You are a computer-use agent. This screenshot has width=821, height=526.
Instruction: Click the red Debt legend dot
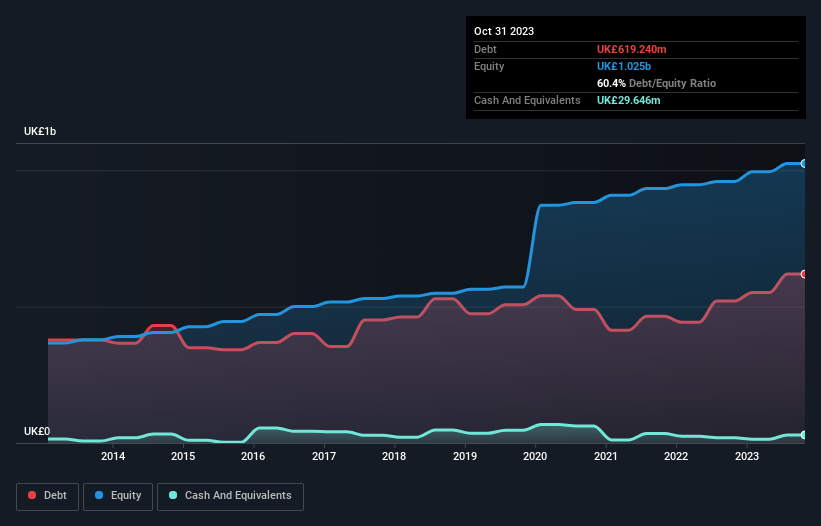click(32, 495)
